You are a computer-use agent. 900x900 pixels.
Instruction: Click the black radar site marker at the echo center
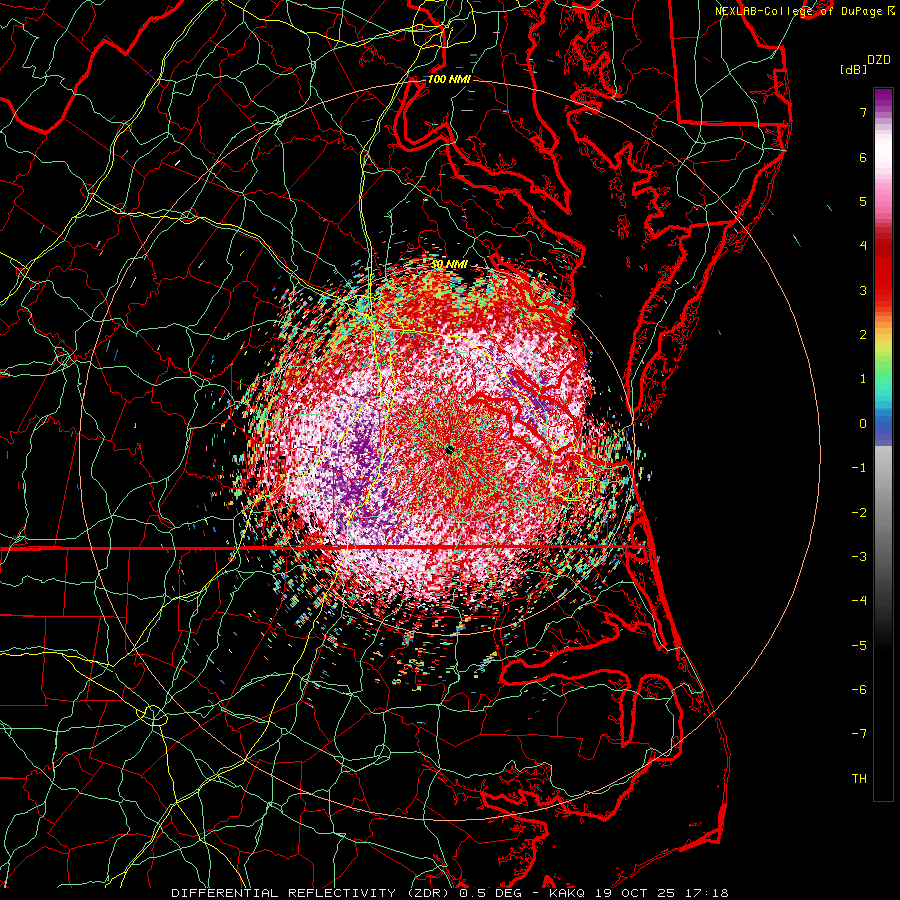coord(449,450)
